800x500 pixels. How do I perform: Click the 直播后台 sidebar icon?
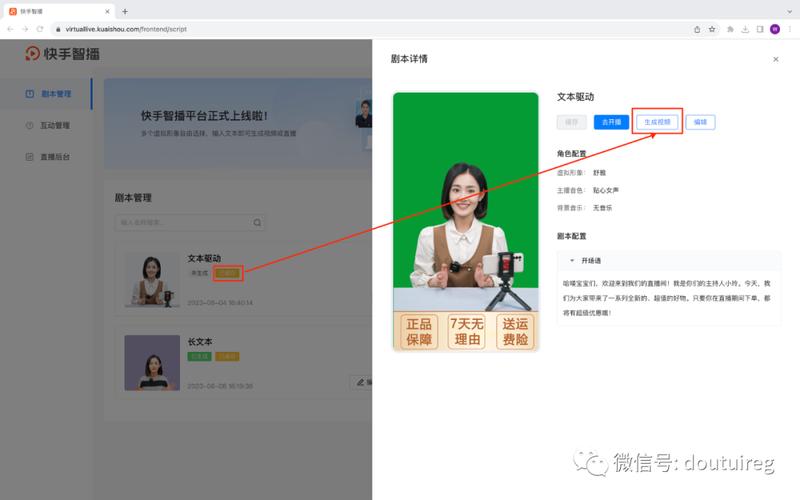30,157
